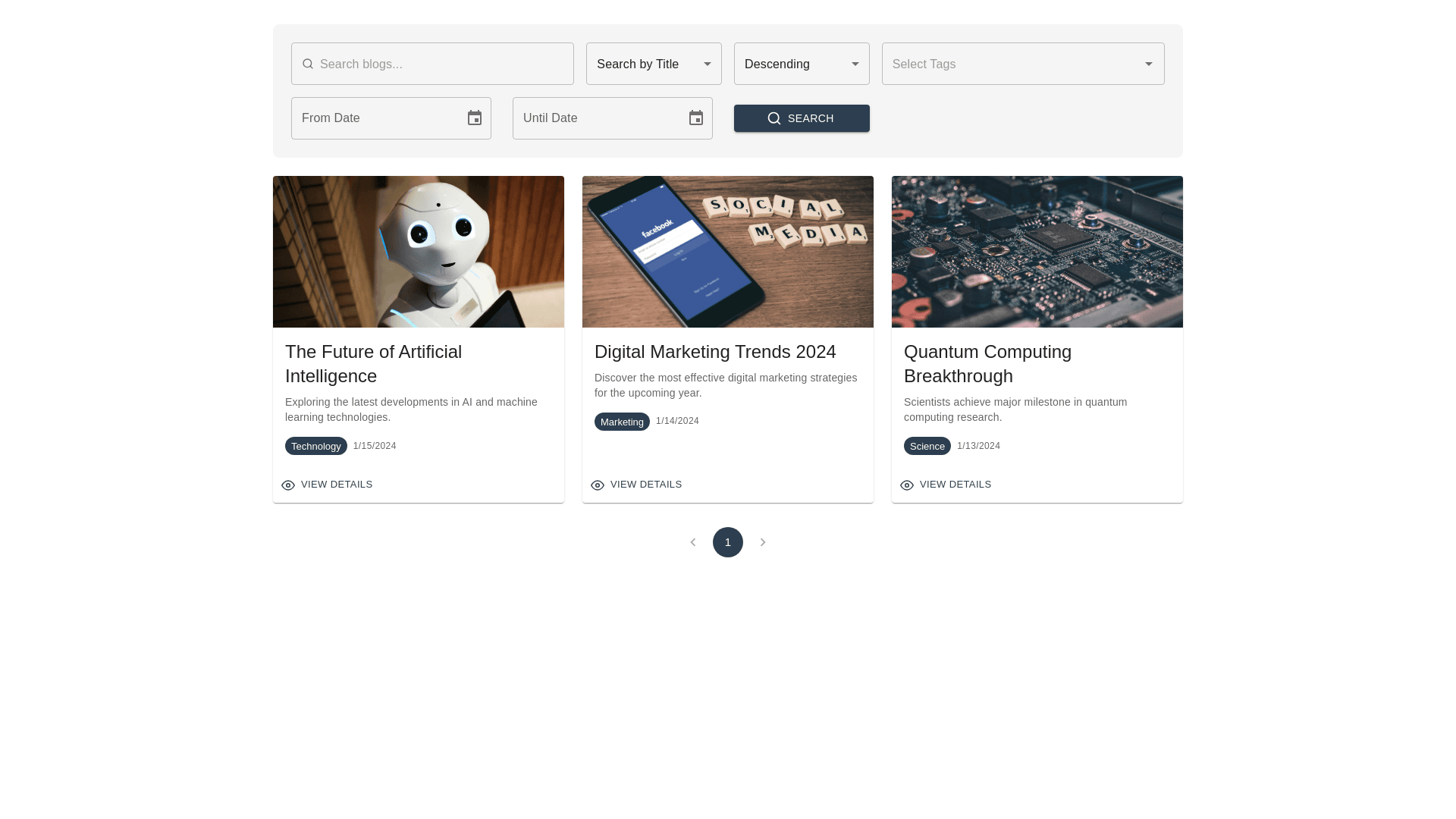Click the magnifier icon in search box
Viewport: 1456px width, 819px height.
coord(308,64)
